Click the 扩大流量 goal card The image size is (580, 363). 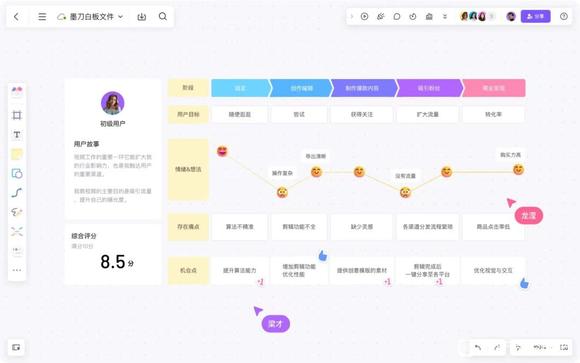click(x=428, y=114)
